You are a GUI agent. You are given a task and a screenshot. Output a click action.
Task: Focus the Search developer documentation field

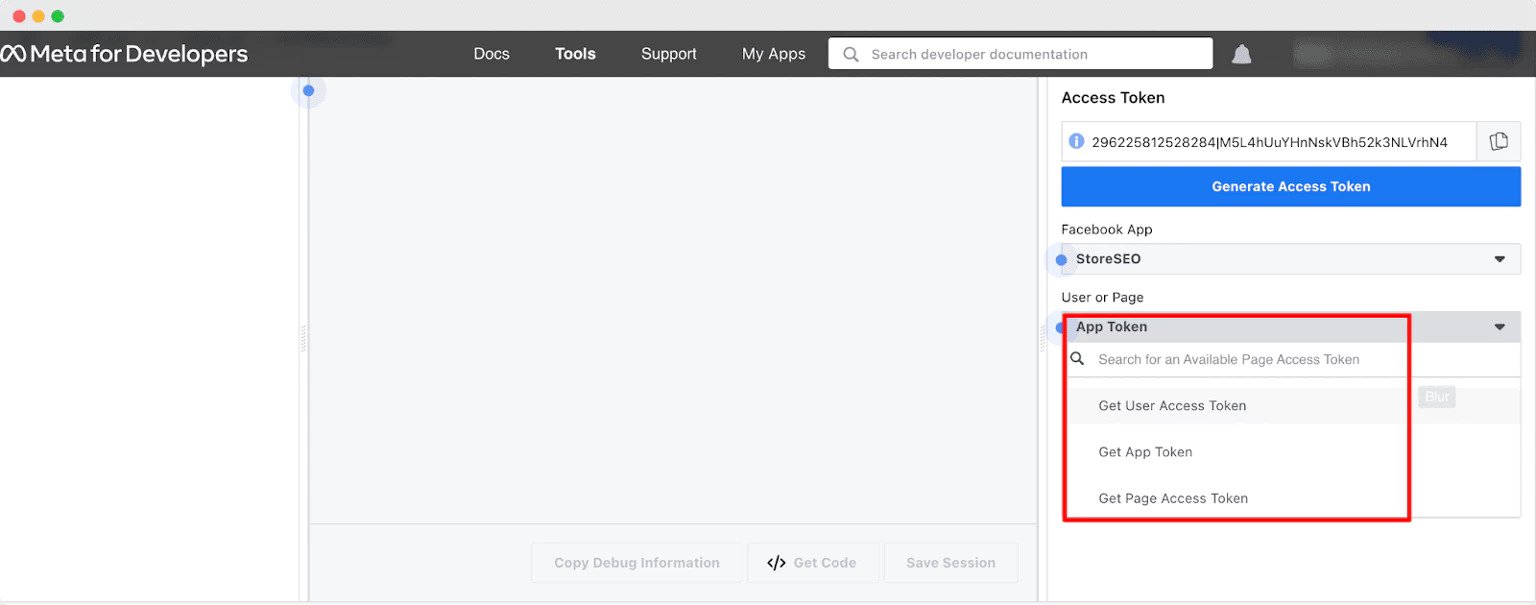[x=1020, y=54]
